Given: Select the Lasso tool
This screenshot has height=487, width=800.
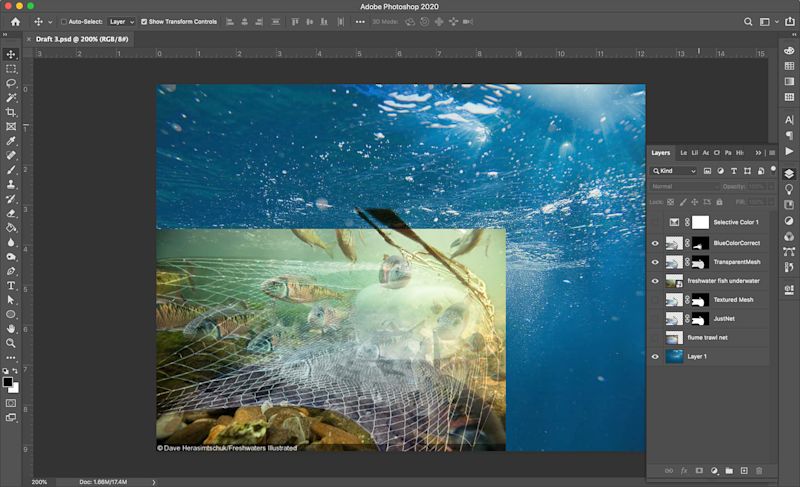Looking at the screenshot, I should (11, 83).
